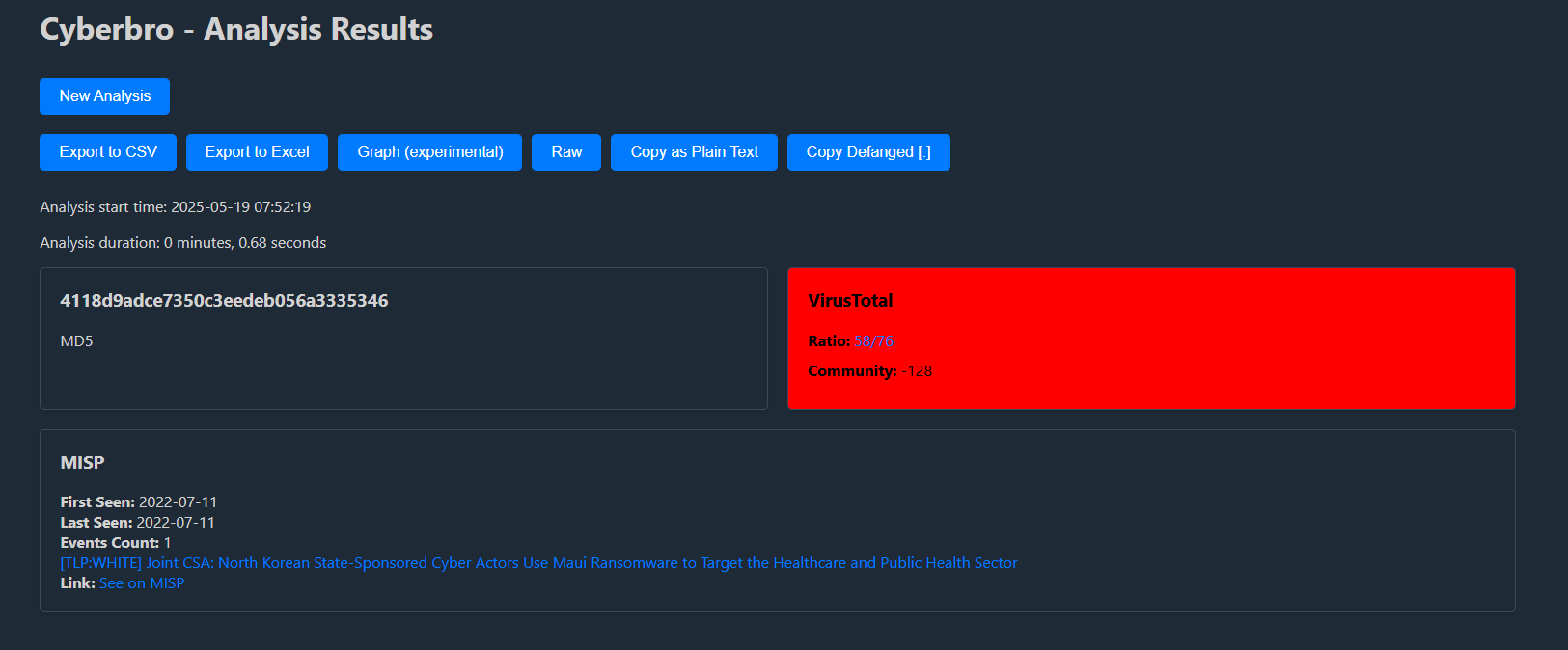
Task: Select the Events Count value
Action: 167,543
